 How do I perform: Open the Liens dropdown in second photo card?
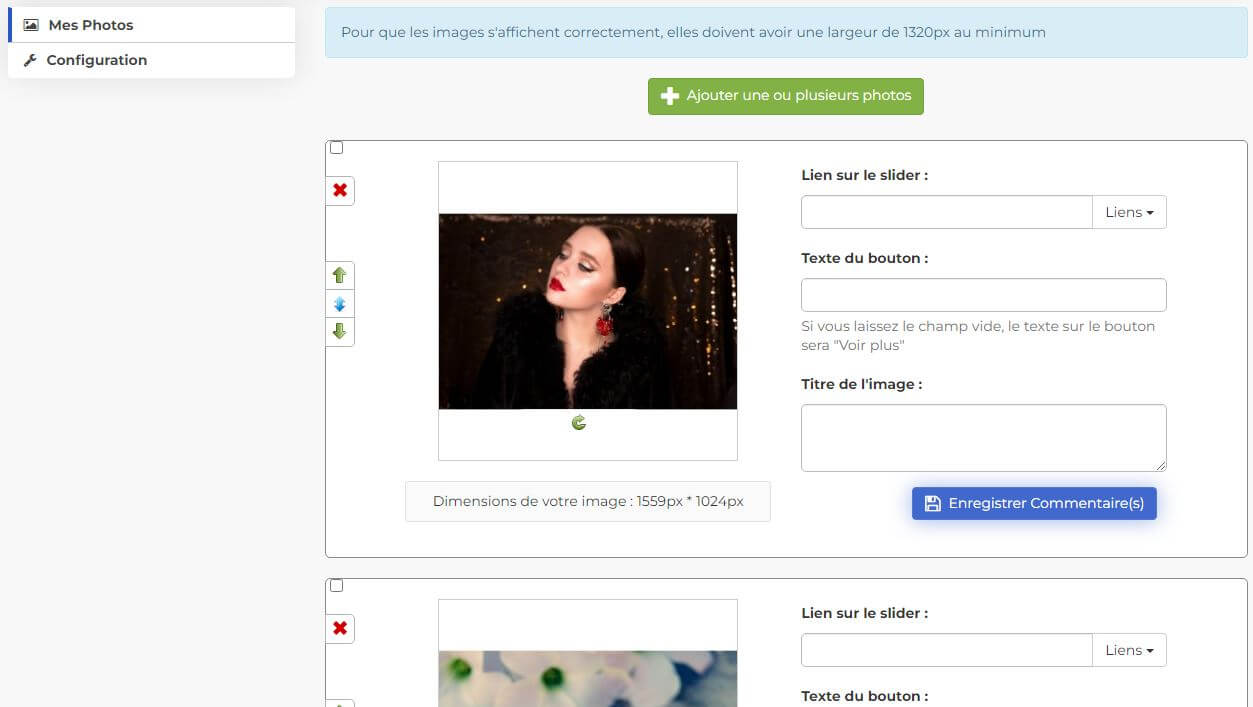coord(1129,650)
